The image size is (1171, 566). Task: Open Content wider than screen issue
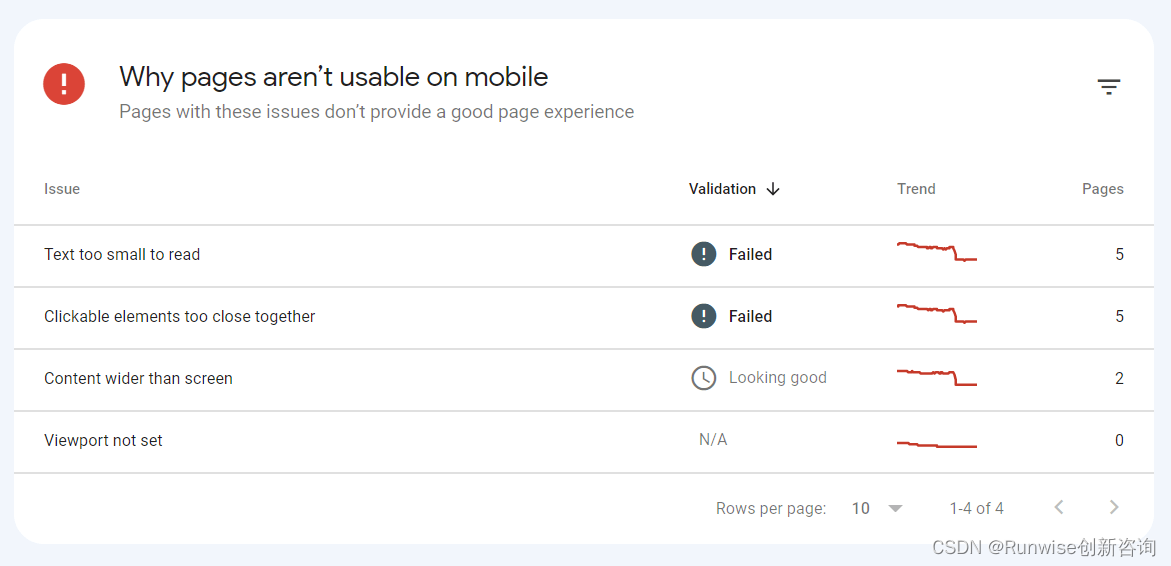click(138, 379)
